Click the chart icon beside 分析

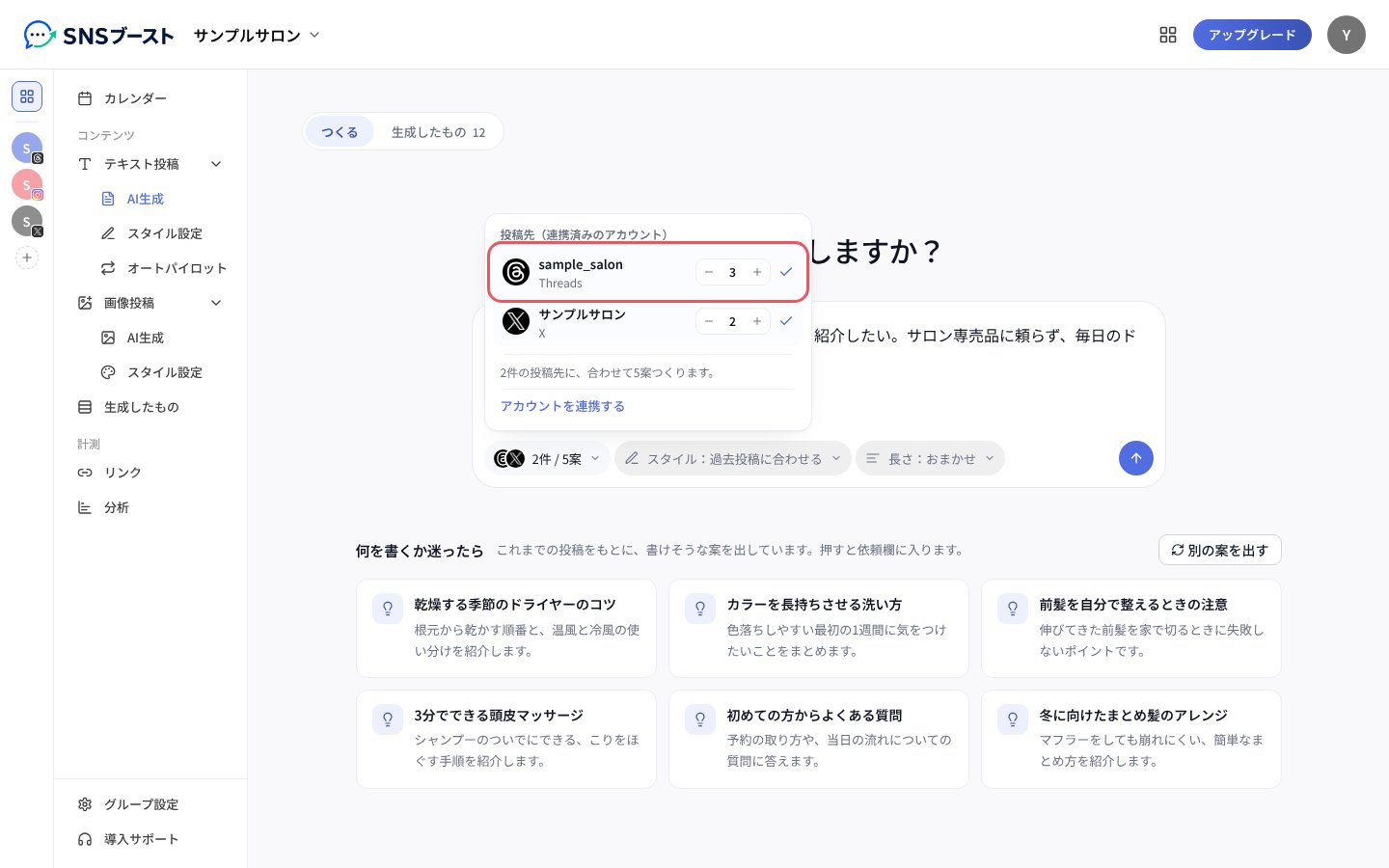point(85,507)
